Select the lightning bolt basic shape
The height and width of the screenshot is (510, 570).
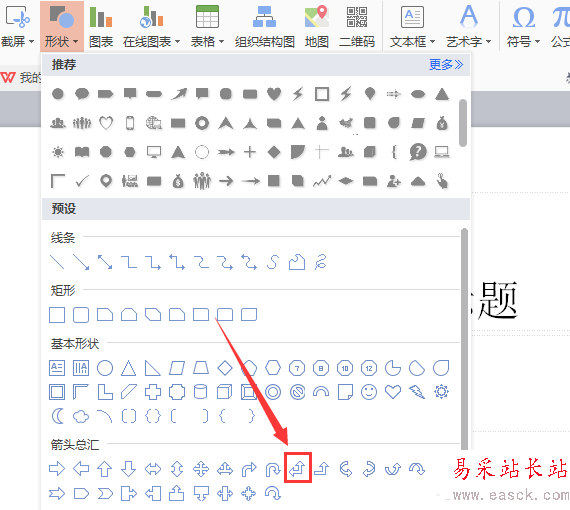[417, 392]
